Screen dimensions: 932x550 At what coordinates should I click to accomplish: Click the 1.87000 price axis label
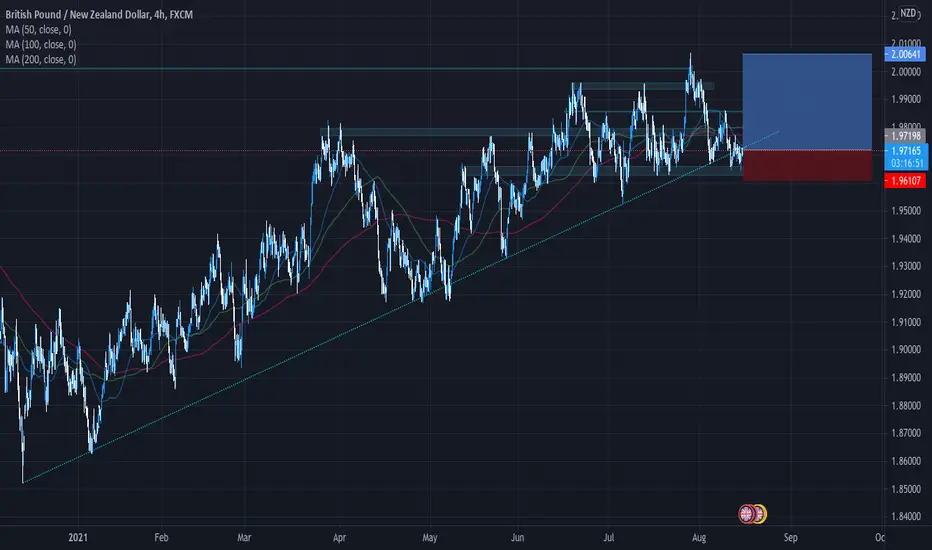point(905,433)
